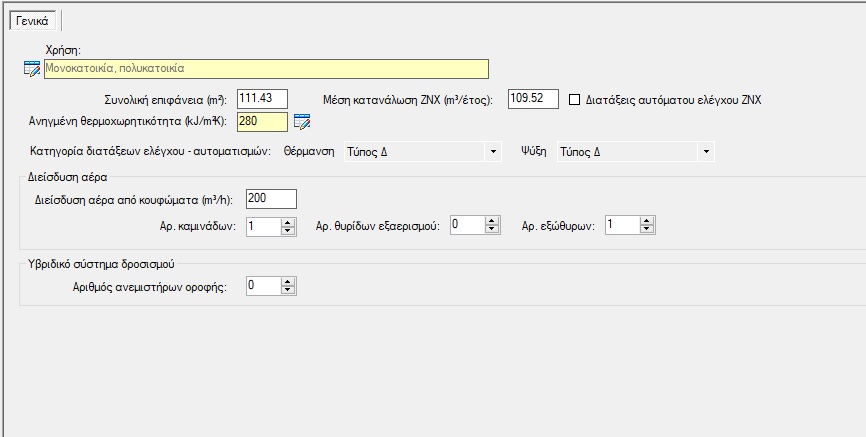The width and height of the screenshot is (866, 437).
Task: Increase Αριθμός ανεμιστήρων οροφής with the up arrow
Action: [x=289, y=283]
